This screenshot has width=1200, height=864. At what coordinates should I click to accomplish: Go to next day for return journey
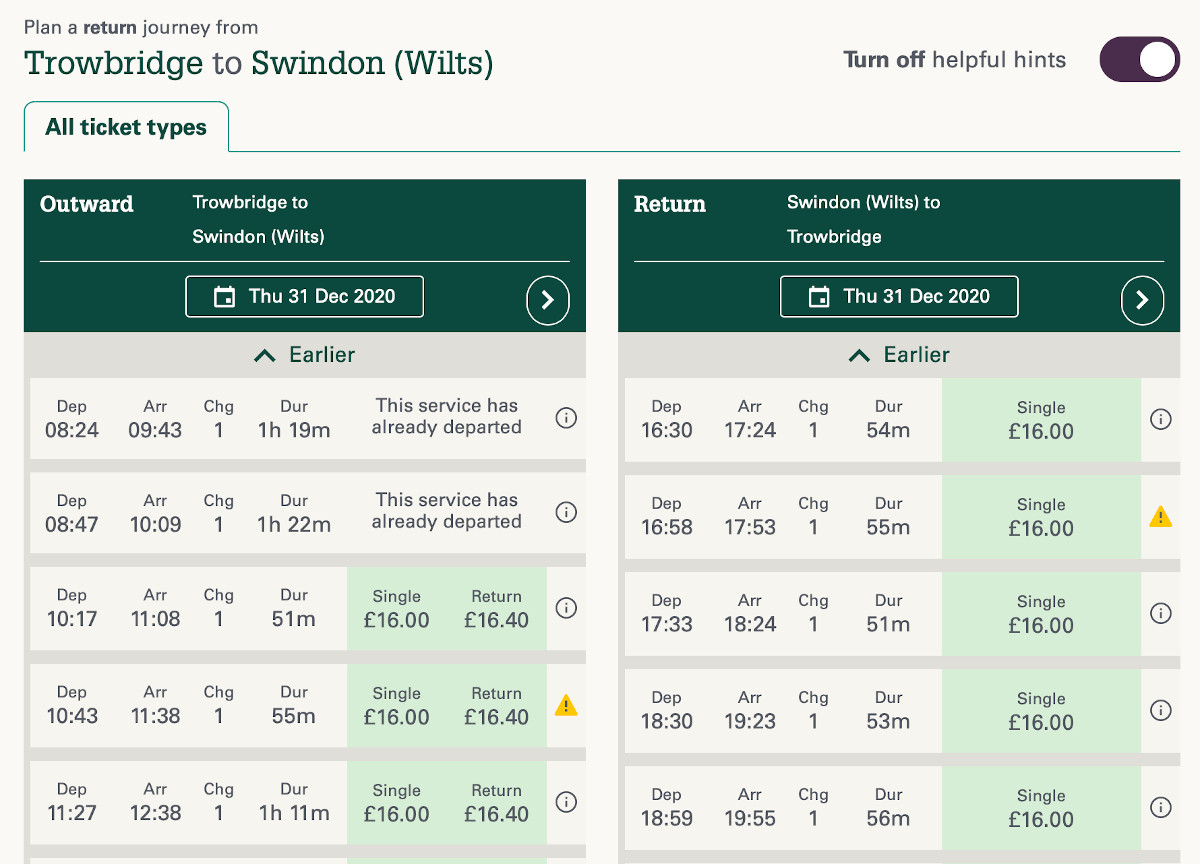click(1142, 299)
